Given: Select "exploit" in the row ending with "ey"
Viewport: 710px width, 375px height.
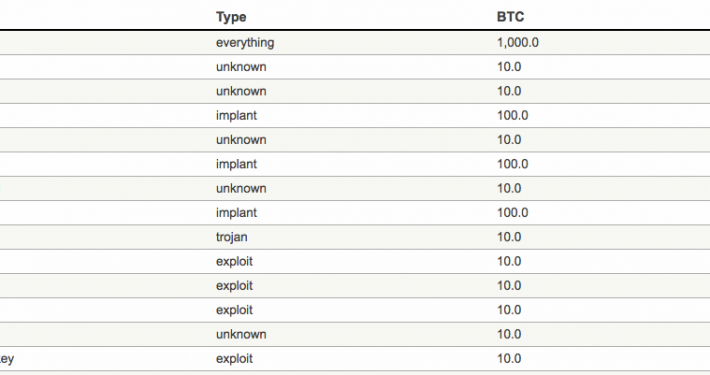Looking at the screenshot, I should (x=234, y=359).
